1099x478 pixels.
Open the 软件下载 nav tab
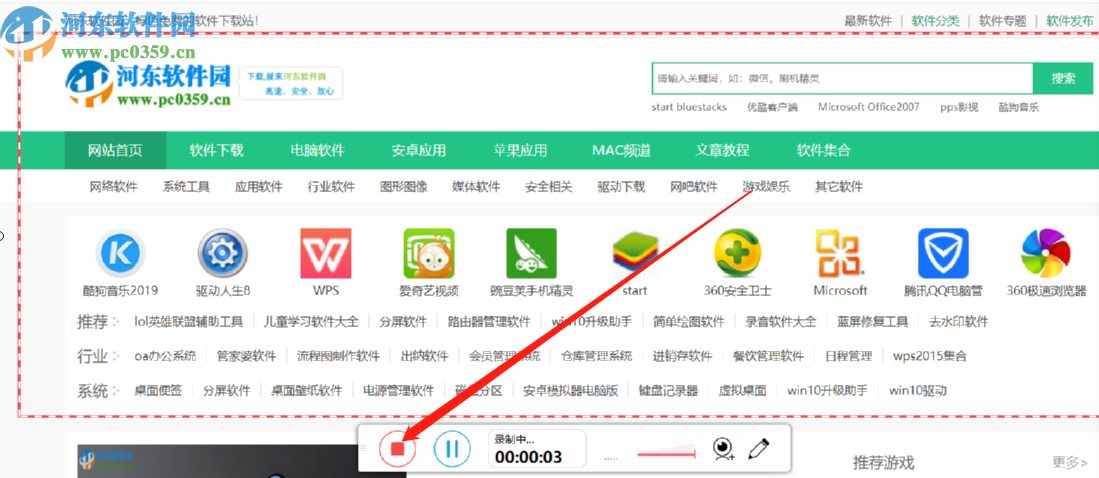coord(217,150)
